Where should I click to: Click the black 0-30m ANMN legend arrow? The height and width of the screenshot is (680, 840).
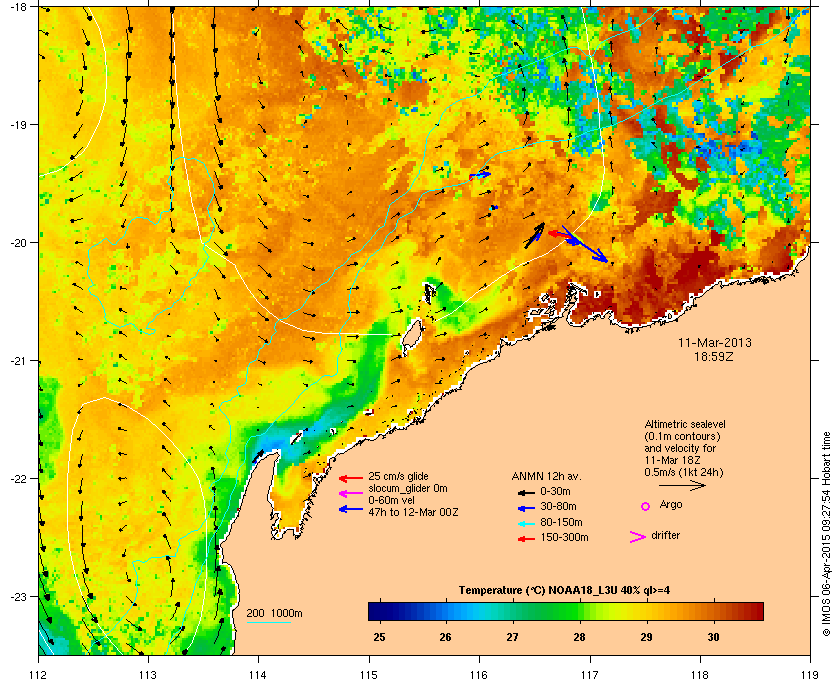click(526, 492)
